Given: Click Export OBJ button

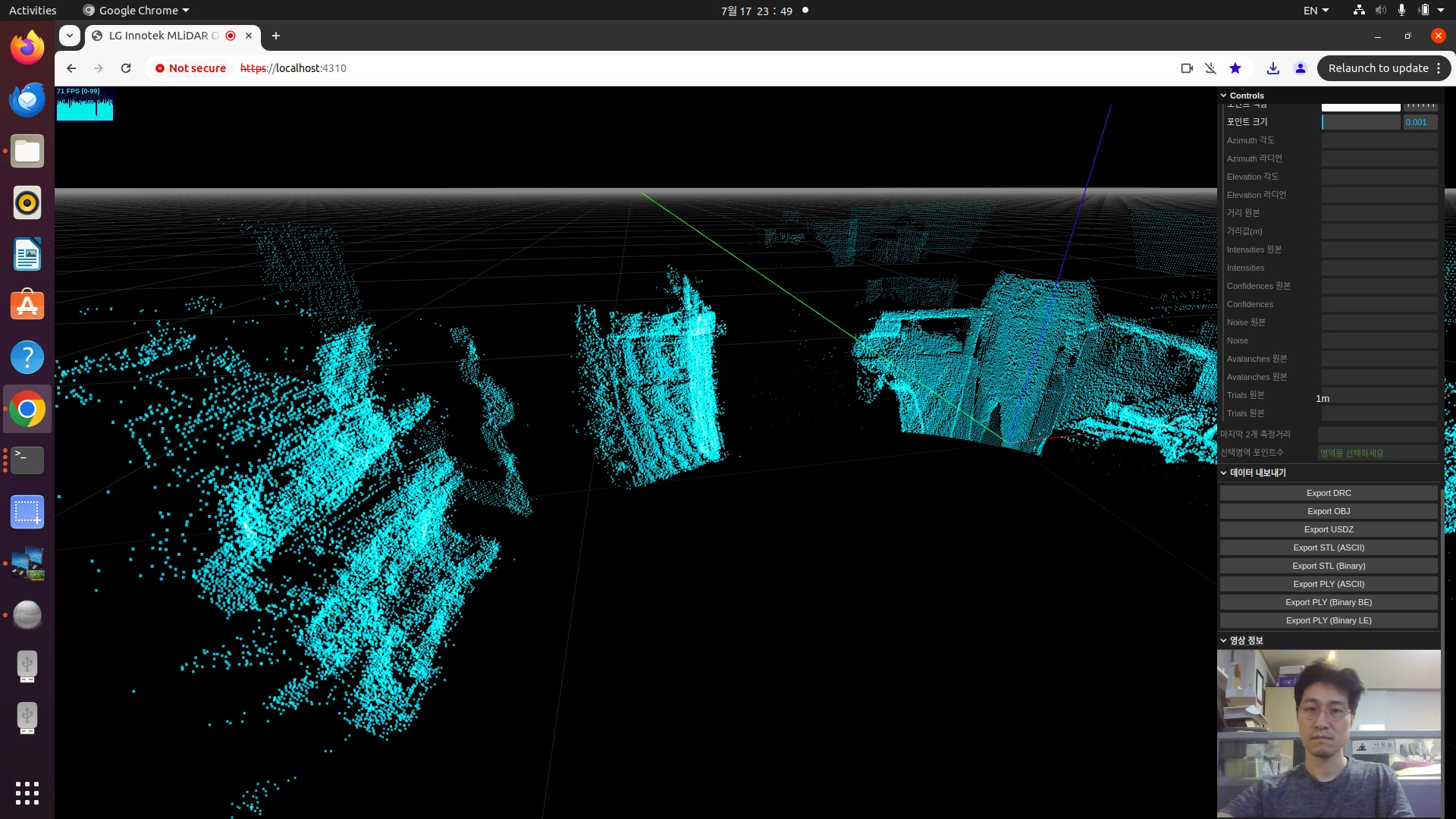Looking at the screenshot, I should 1329,511.
